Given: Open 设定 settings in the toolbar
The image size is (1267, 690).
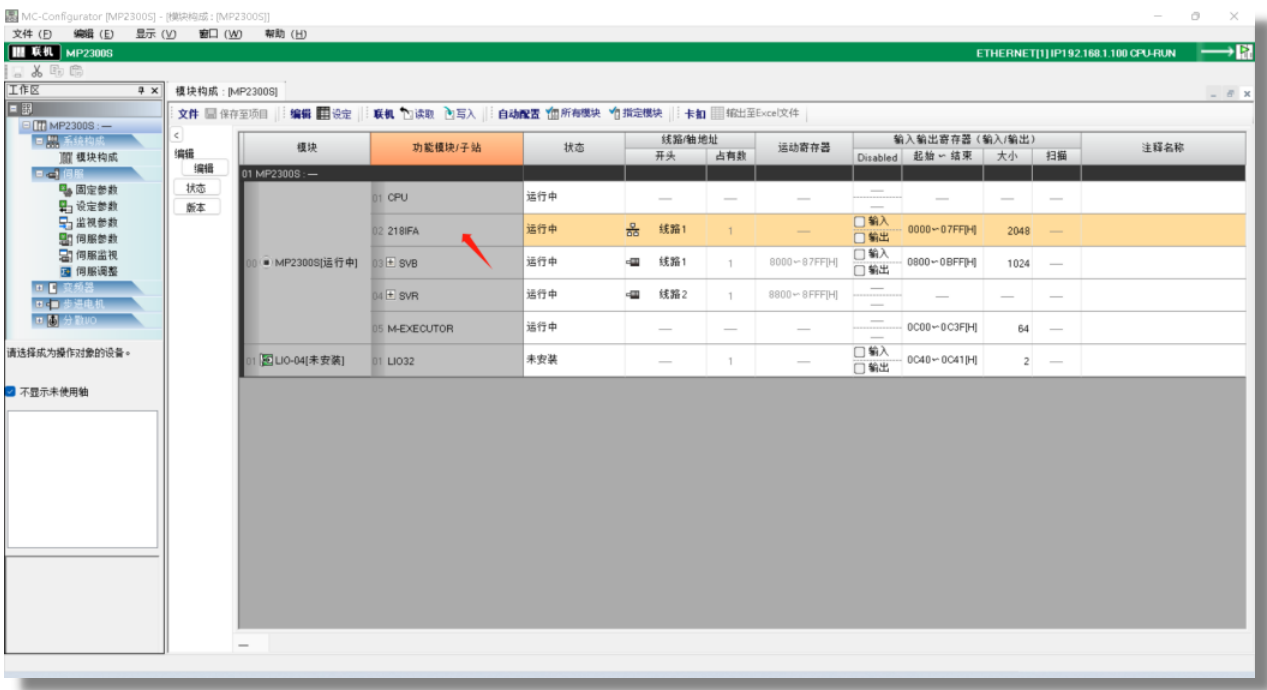Looking at the screenshot, I should [x=334, y=114].
